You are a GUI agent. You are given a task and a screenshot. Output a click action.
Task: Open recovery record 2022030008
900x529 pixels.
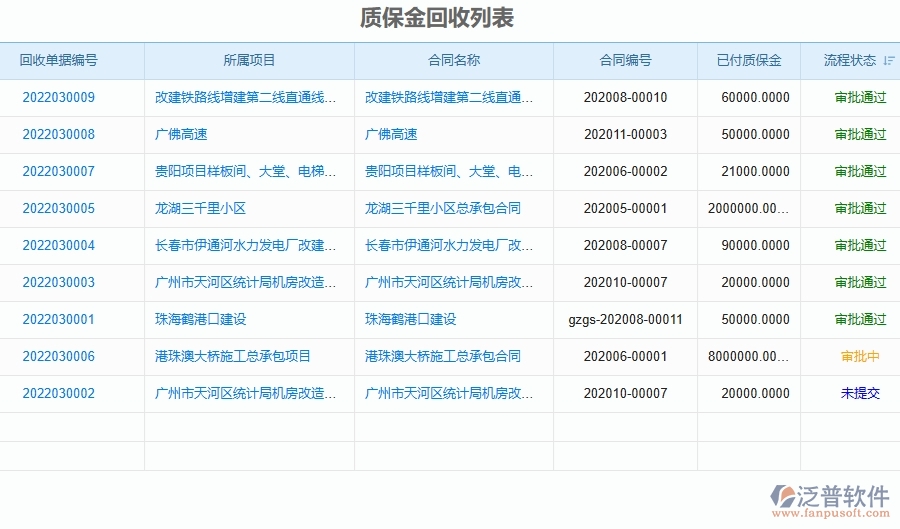(58, 135)
